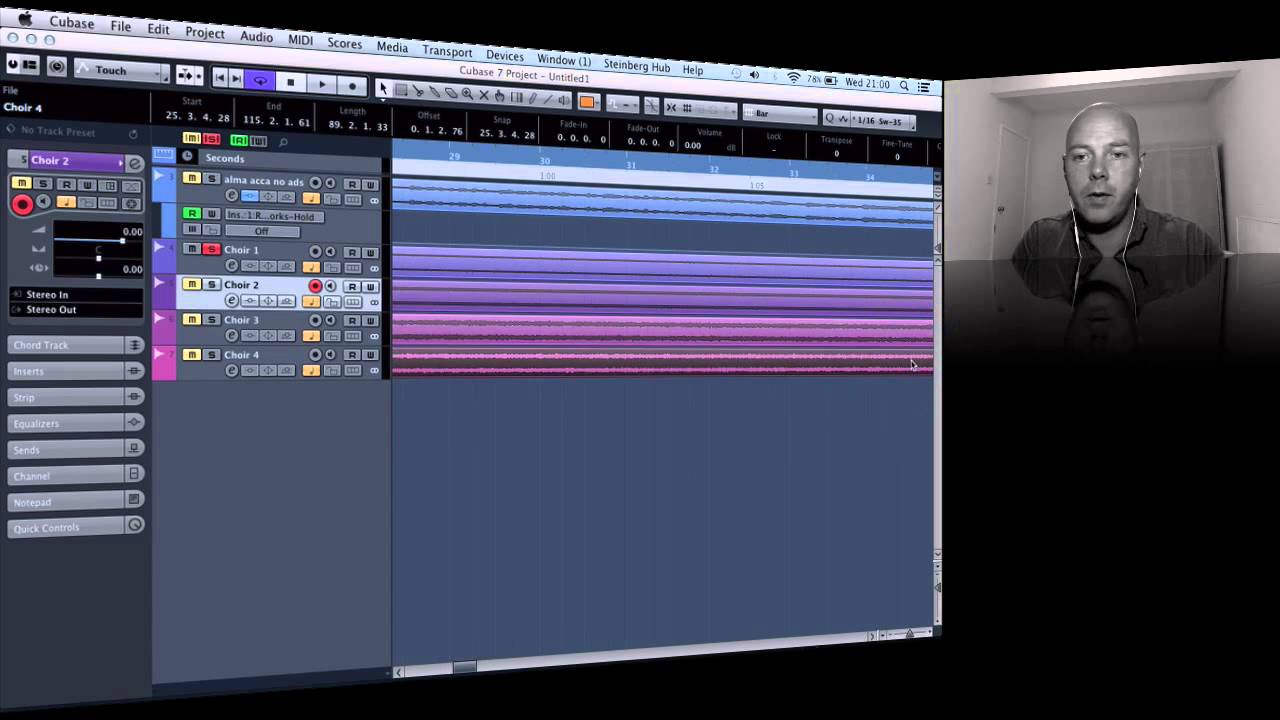
Task: Disable record on Choir 2 track
Action: [x=315, y=286]
